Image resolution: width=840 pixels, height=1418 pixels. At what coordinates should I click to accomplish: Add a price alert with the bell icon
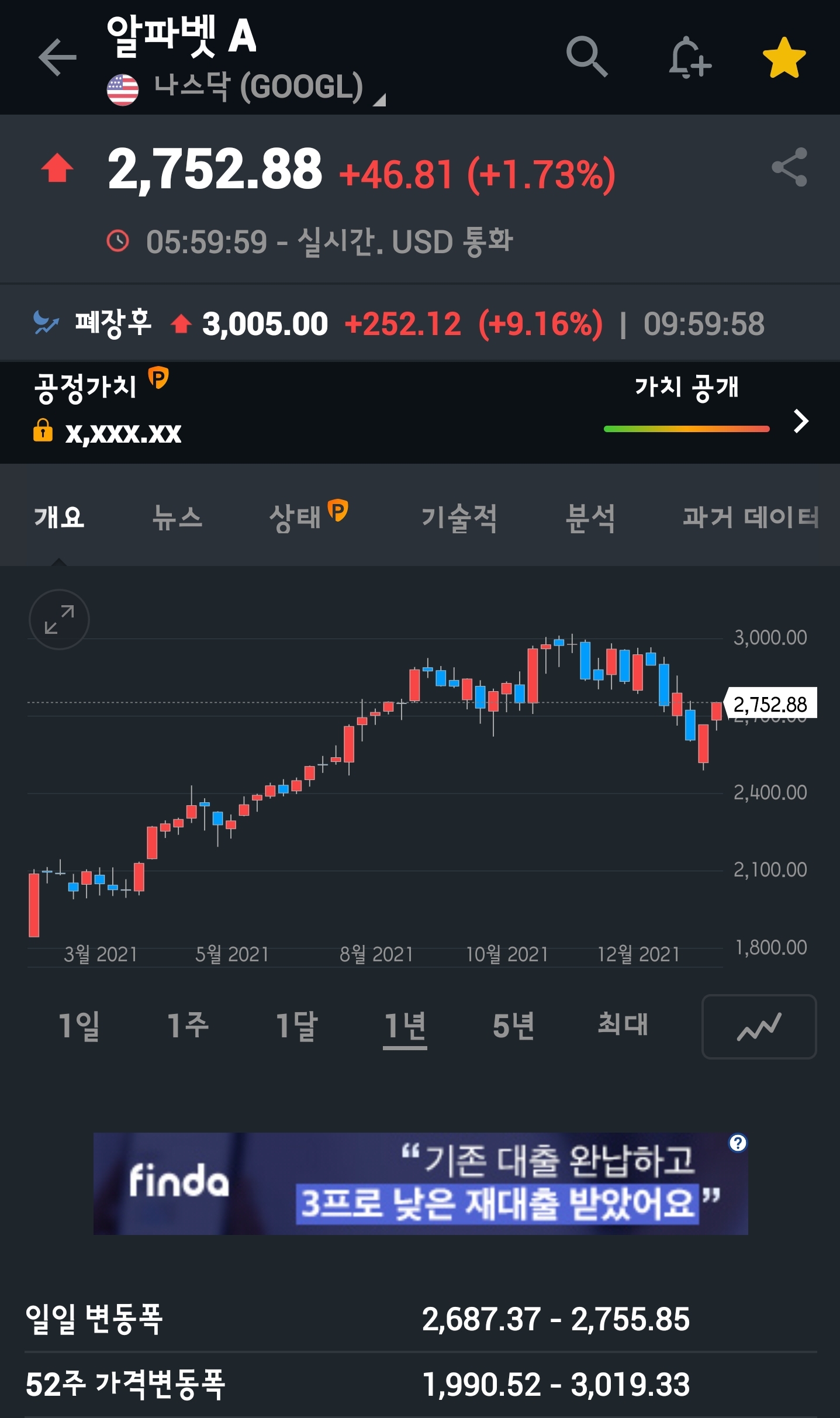[x=690, y=57]
